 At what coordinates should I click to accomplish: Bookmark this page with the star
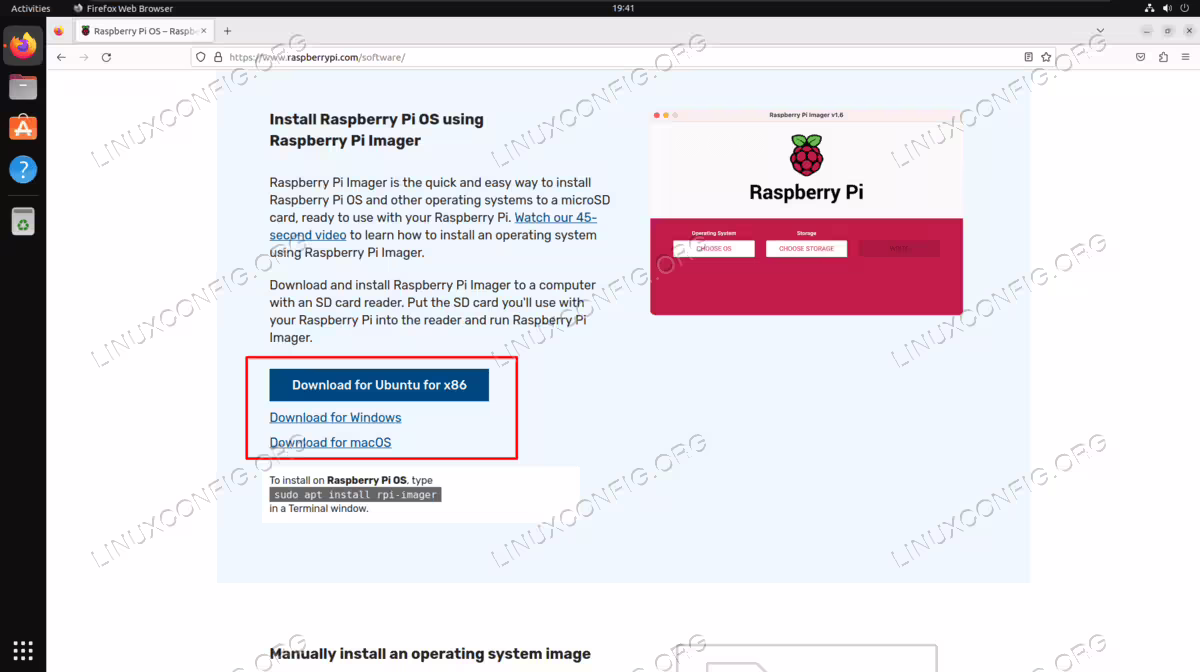[1046, 57]
